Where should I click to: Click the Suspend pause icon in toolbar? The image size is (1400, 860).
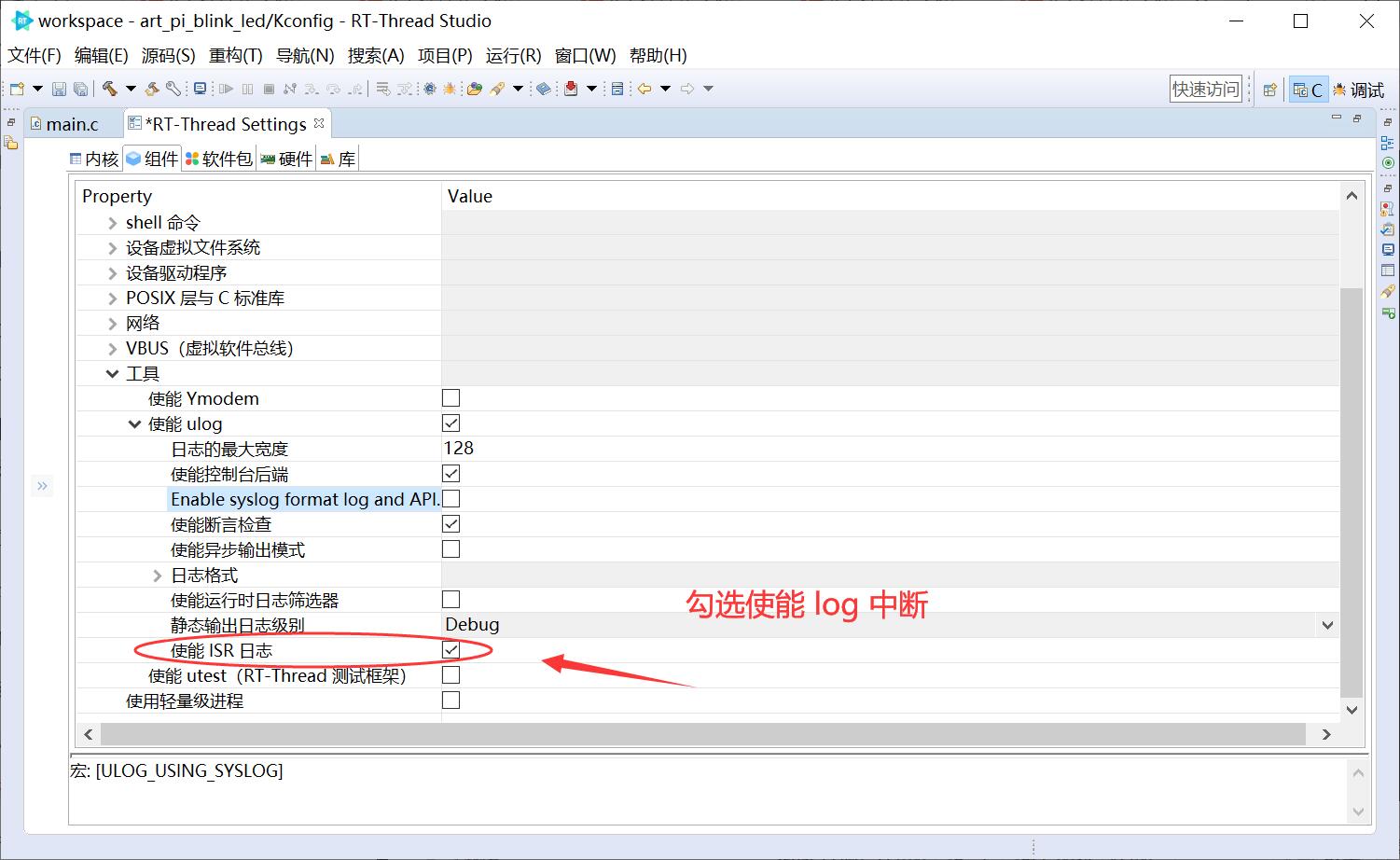[x=247, y=89]
